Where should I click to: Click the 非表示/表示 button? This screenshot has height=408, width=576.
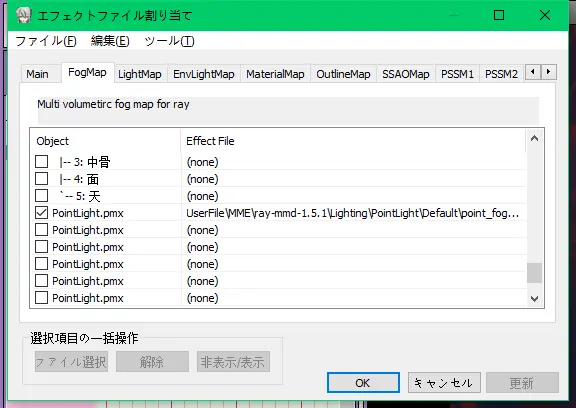coord(233,362)
